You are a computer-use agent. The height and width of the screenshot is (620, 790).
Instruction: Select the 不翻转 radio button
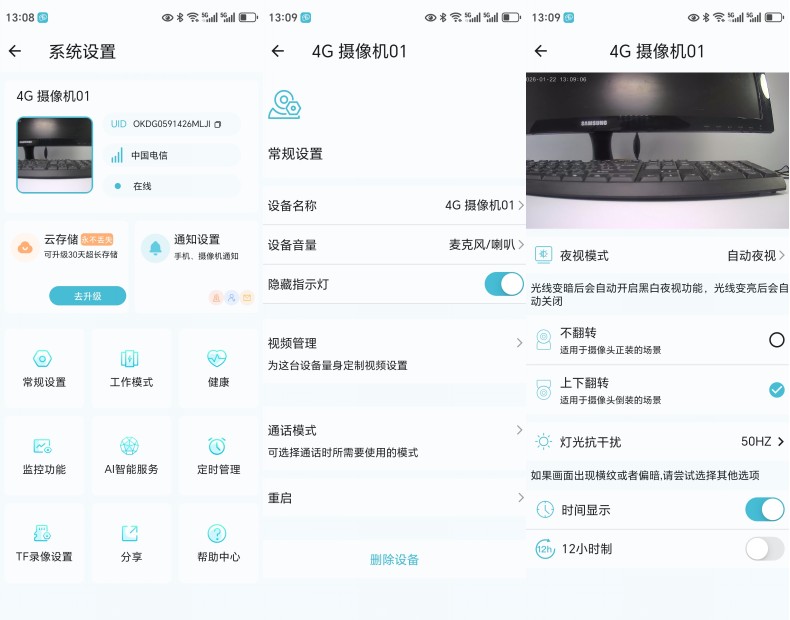point(776,340)
